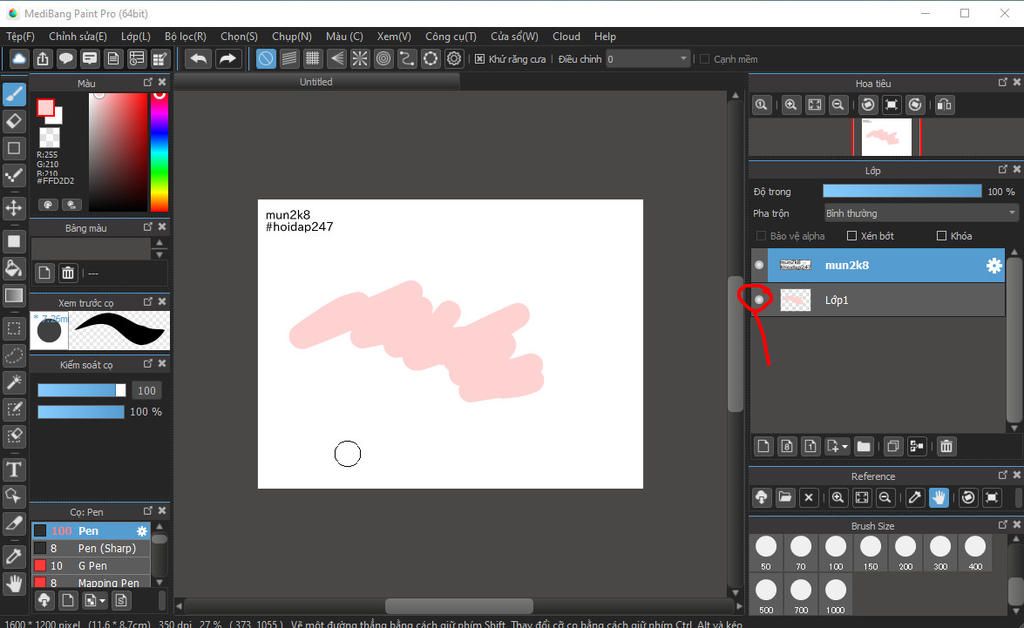Open the Điều chỉnh correction dropdown
Image resolution: width=1024 pixels, height=628 pixels.
[648, 59]
